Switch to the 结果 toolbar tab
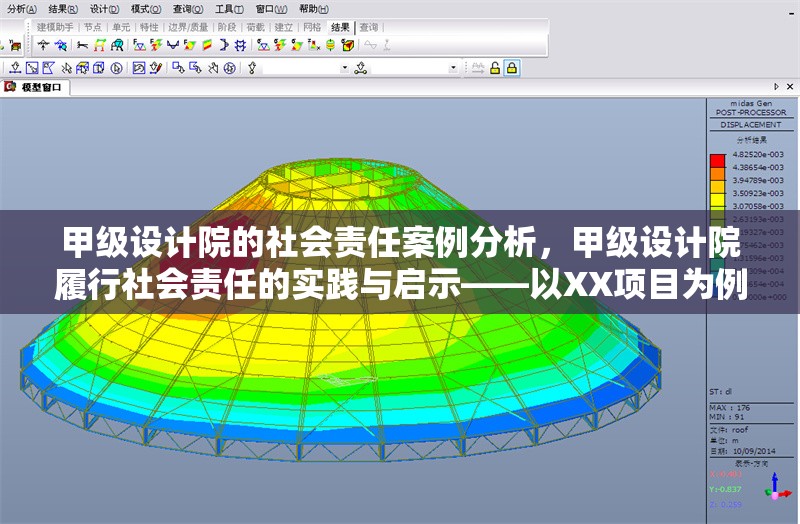Viewport: 800px width, 524px height. [340, 27]
